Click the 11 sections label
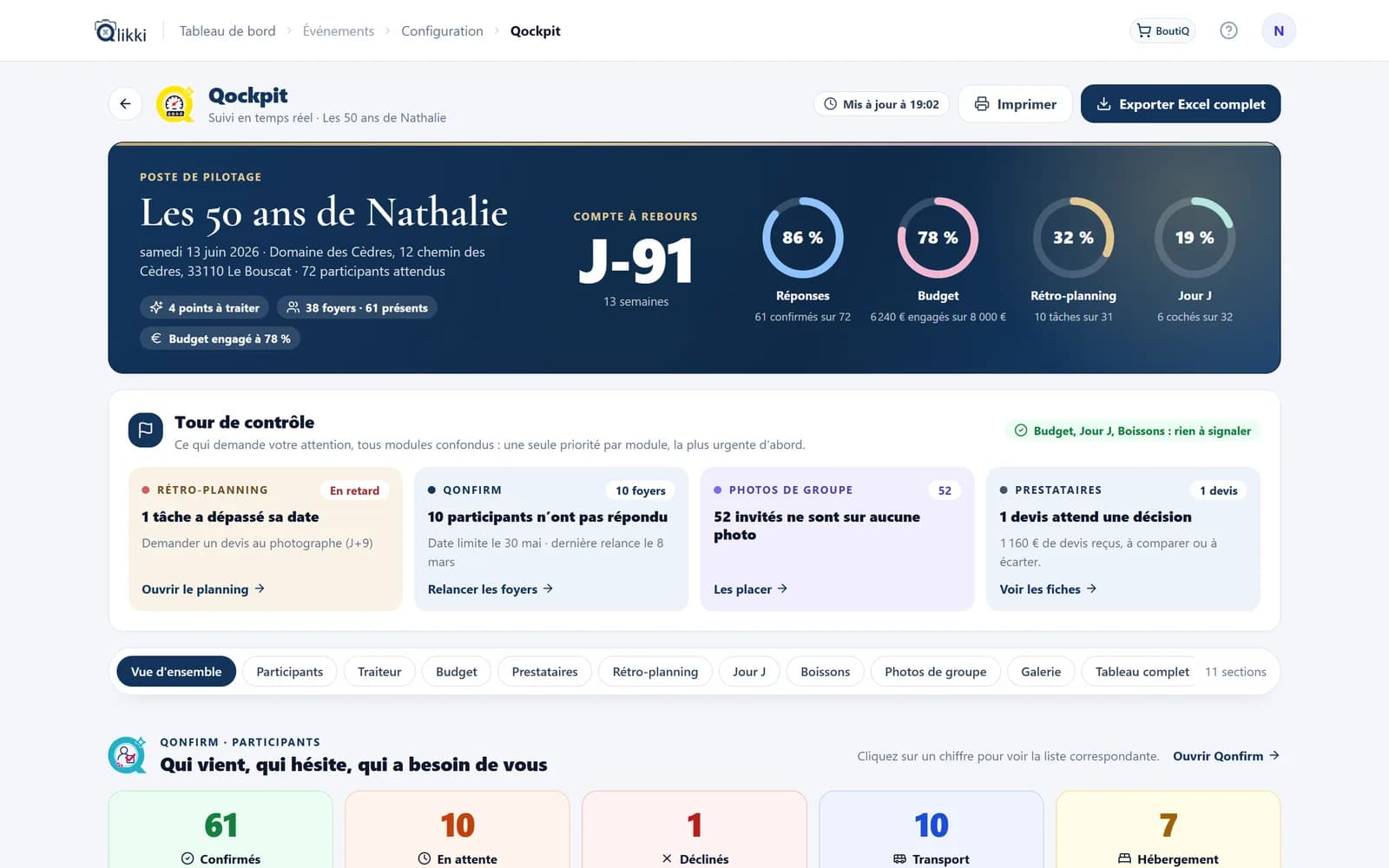Image resolution: width=1389 pixels, height=868 pixels. [x=1235, y=672]
